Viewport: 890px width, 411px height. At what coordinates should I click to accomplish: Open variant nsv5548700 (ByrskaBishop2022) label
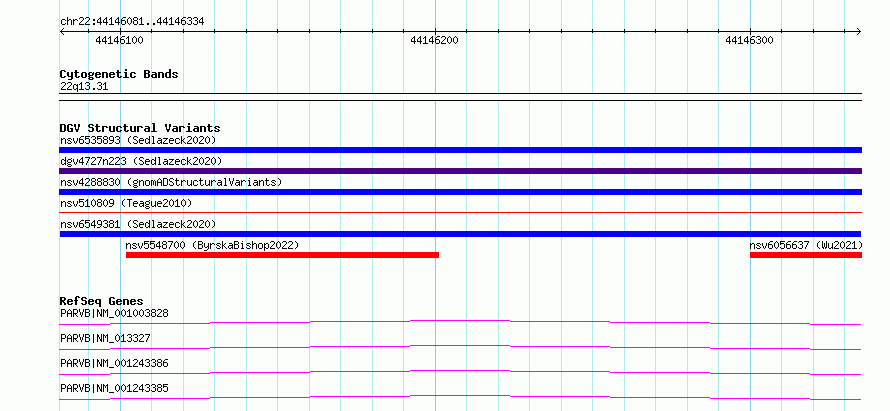(x=212, y=245)
